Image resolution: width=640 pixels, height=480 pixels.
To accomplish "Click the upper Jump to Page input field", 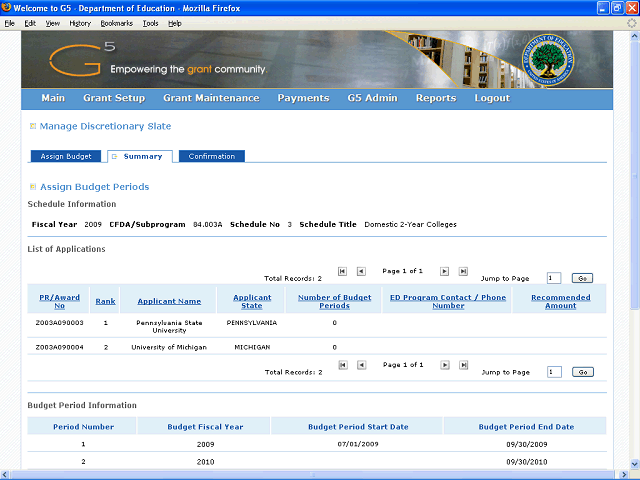I will click(554, 278).
